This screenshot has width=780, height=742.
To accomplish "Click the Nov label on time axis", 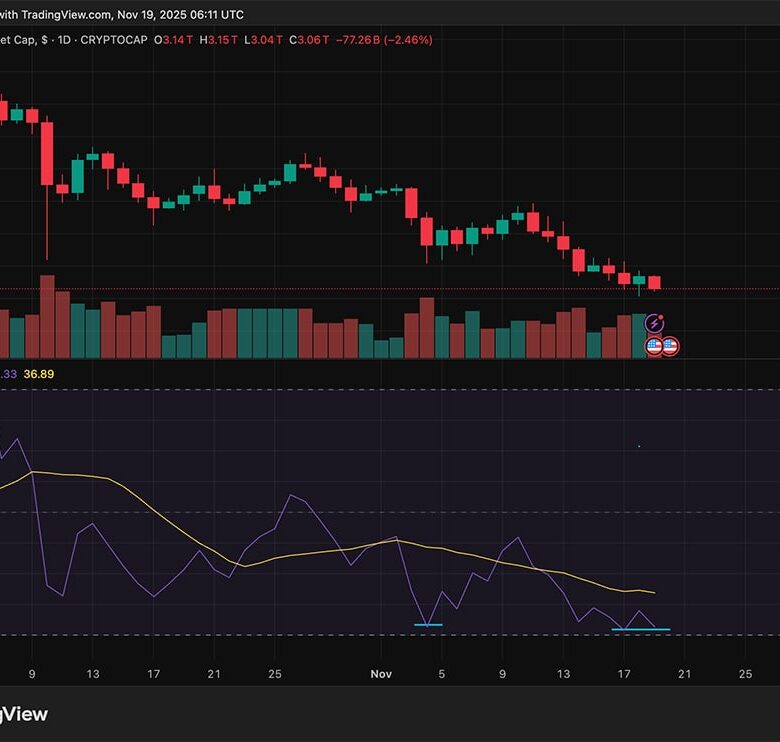I will (x=380, y=674).
